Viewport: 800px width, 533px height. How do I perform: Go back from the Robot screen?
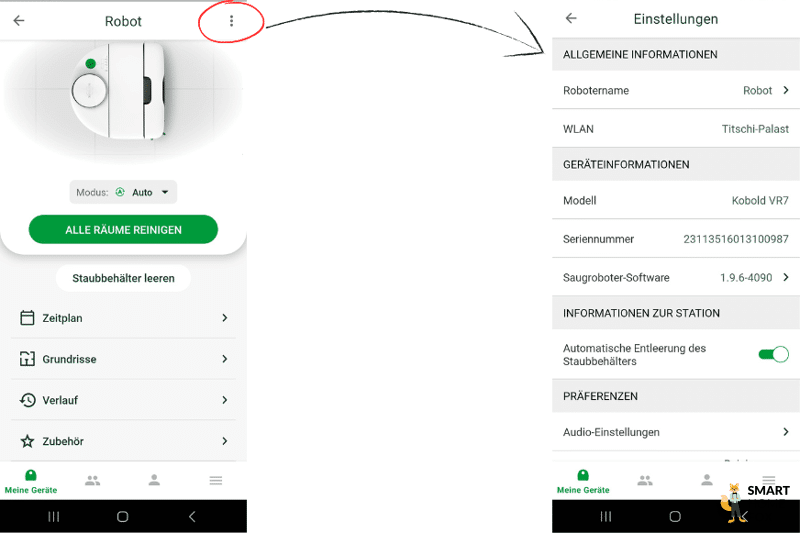click(19, 21)
